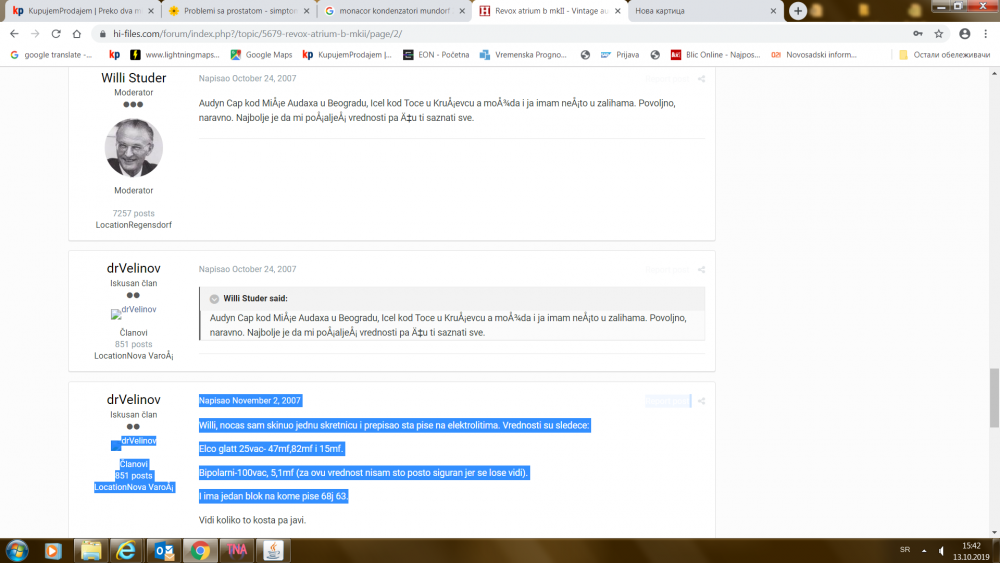The height and width of the screenshot is (563, 1000).
Task: Close the Нова картица tab
Action: [x=773, y=11]
